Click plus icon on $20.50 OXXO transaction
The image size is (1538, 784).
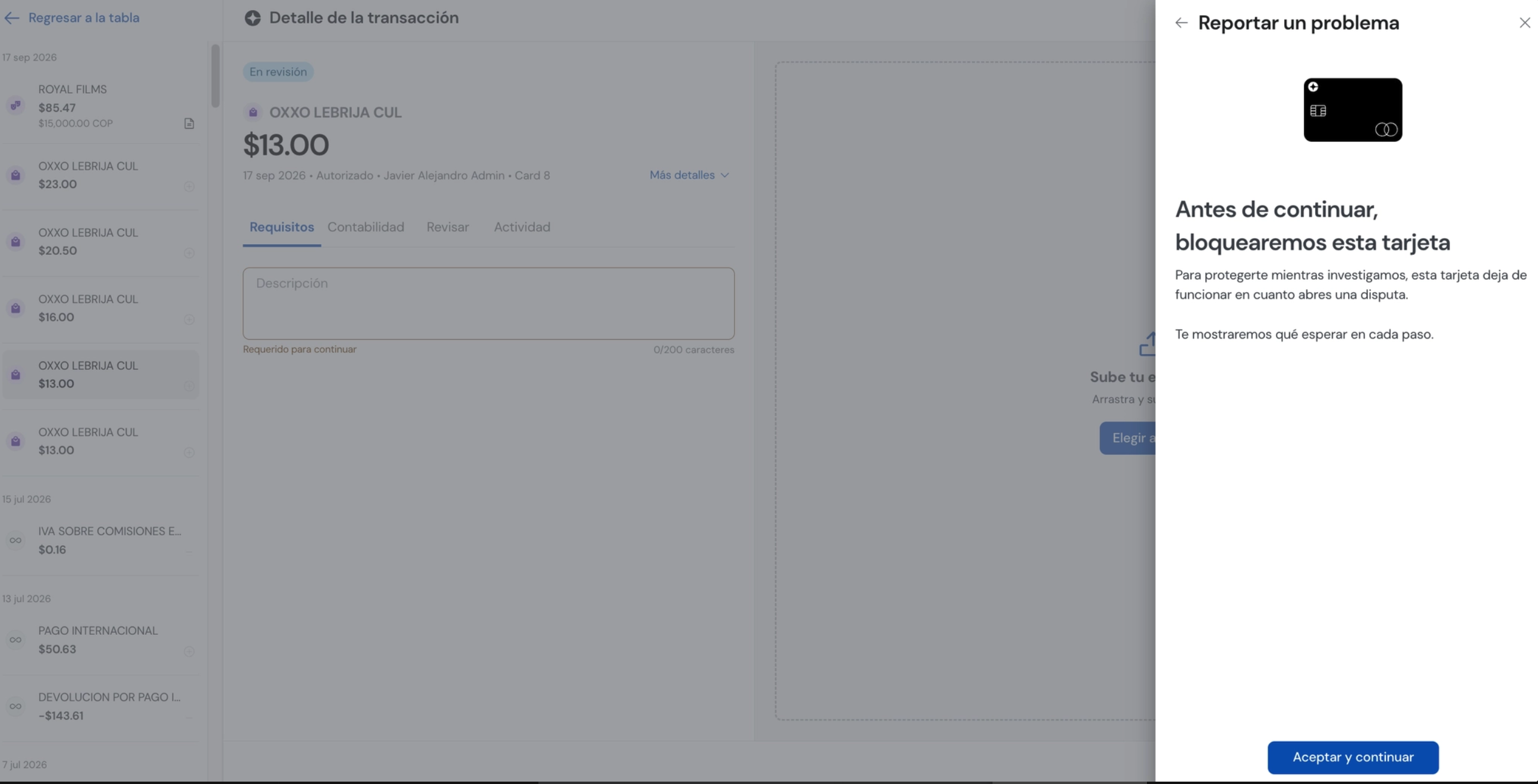point(189,253)
